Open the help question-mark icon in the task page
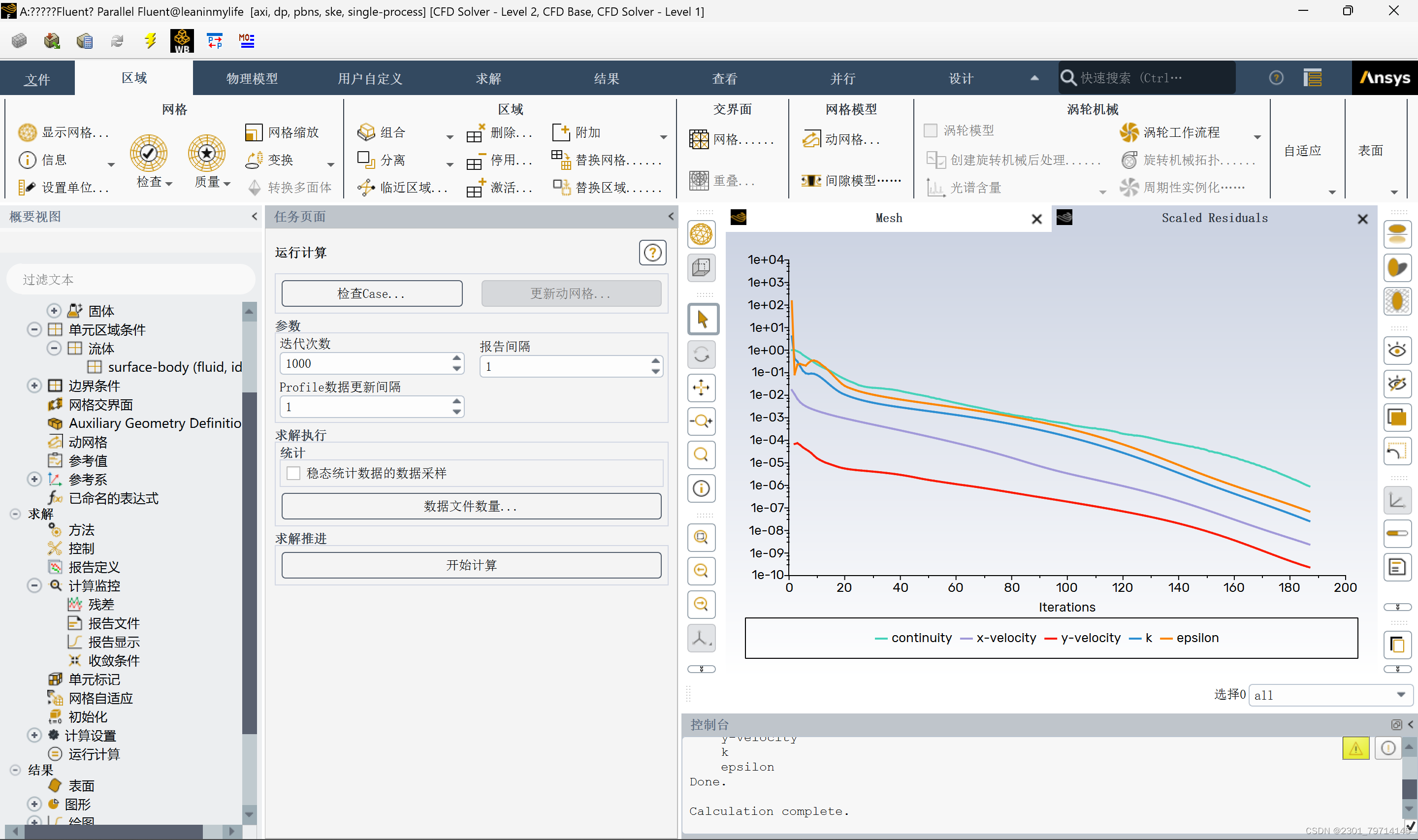 point(652,253)
